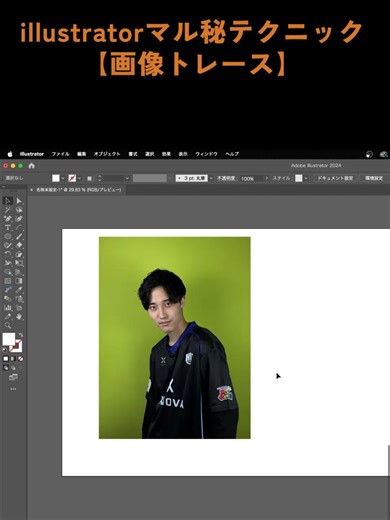Image resolution: width=390 pixels, height=520 pixels.
Task: Open 効果 menu
Action: (166, 154)
